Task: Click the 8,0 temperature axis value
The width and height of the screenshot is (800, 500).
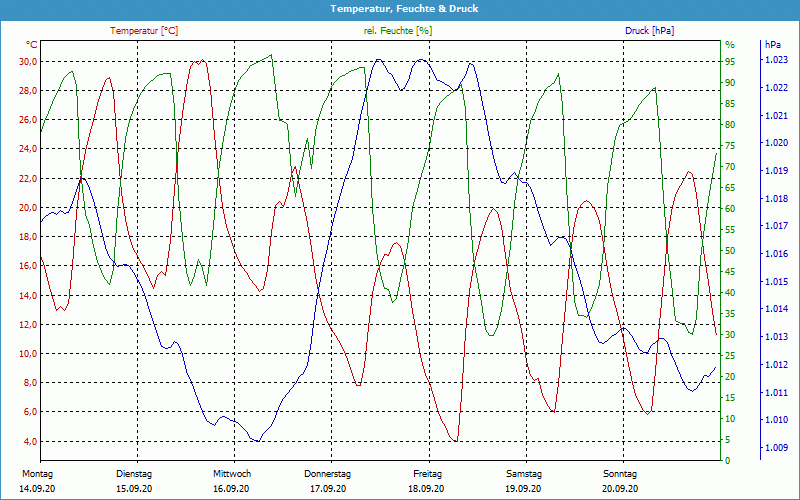Action: point(30,382)
